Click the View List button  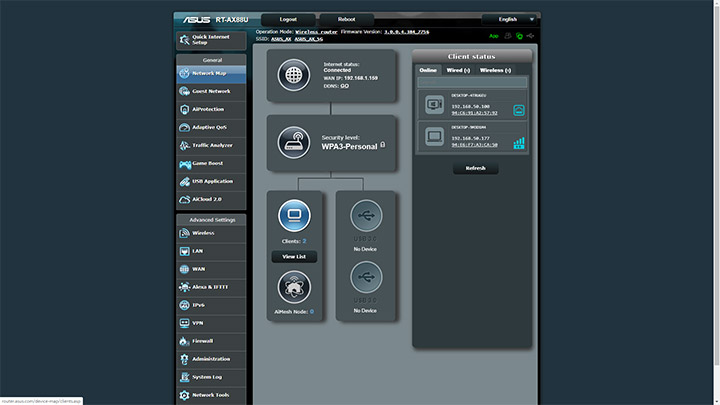click(294, 257)
